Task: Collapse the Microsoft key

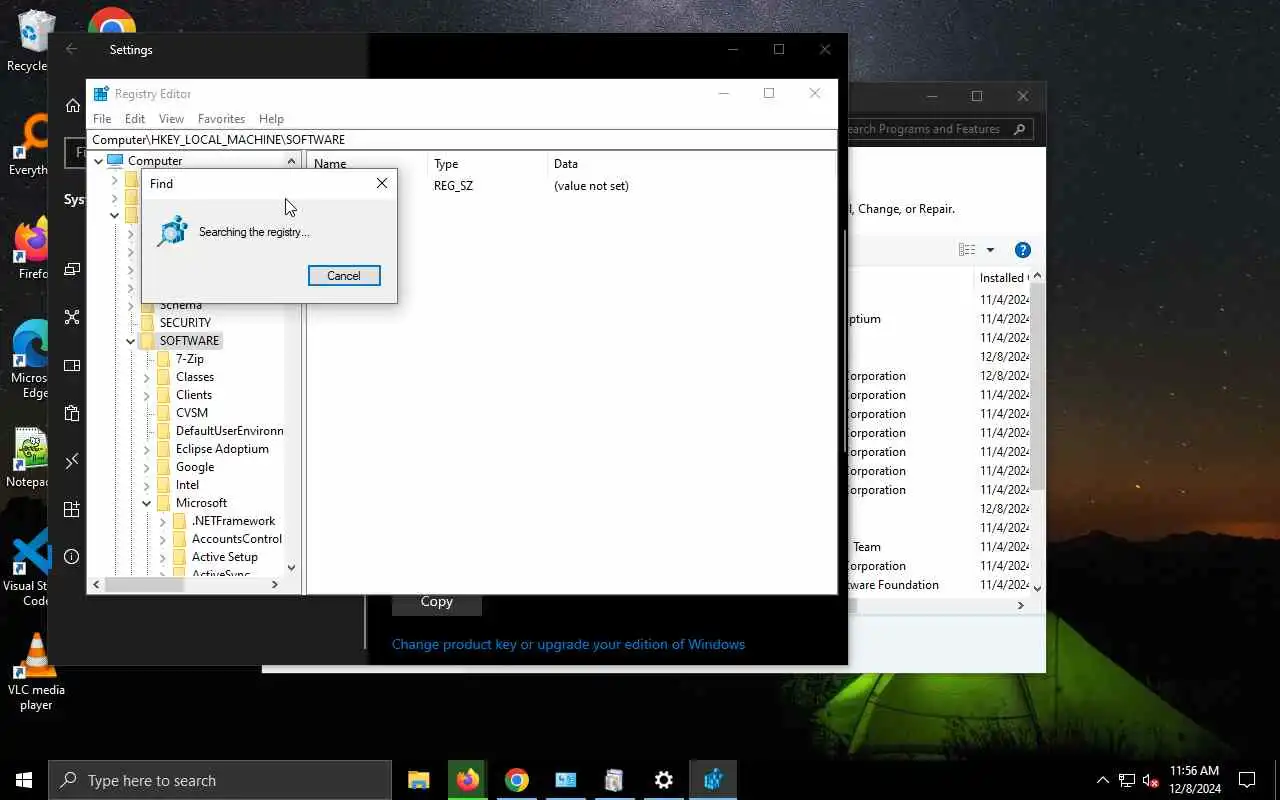Action: pos(146,503)
